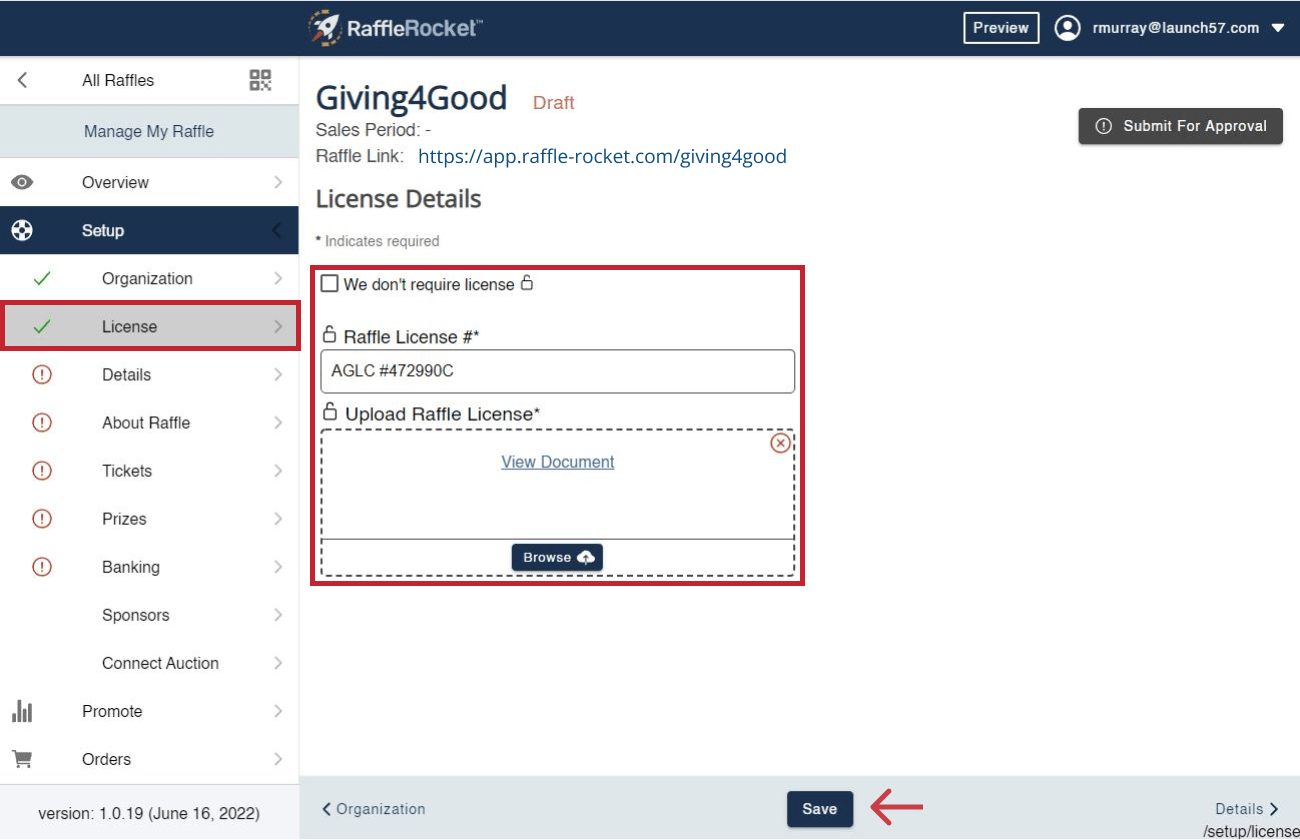This screenshot has height=840, width=1300.
Task: Click the bar chart icon beside Promote
Action: click(x=22, y=711)
